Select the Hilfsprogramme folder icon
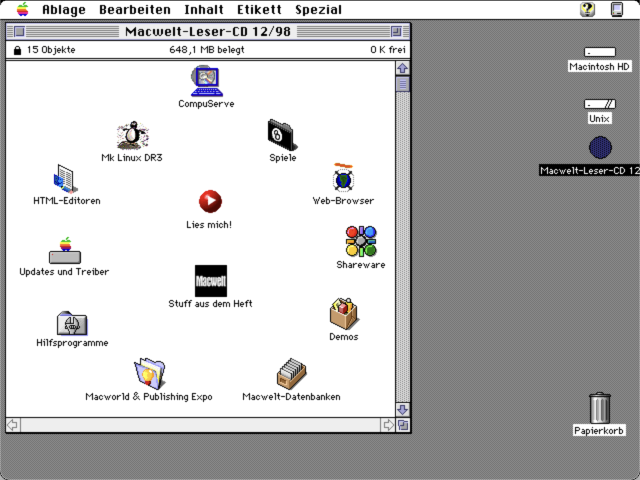This screenshot has width=640, height=480. click(x=72, y=324)
